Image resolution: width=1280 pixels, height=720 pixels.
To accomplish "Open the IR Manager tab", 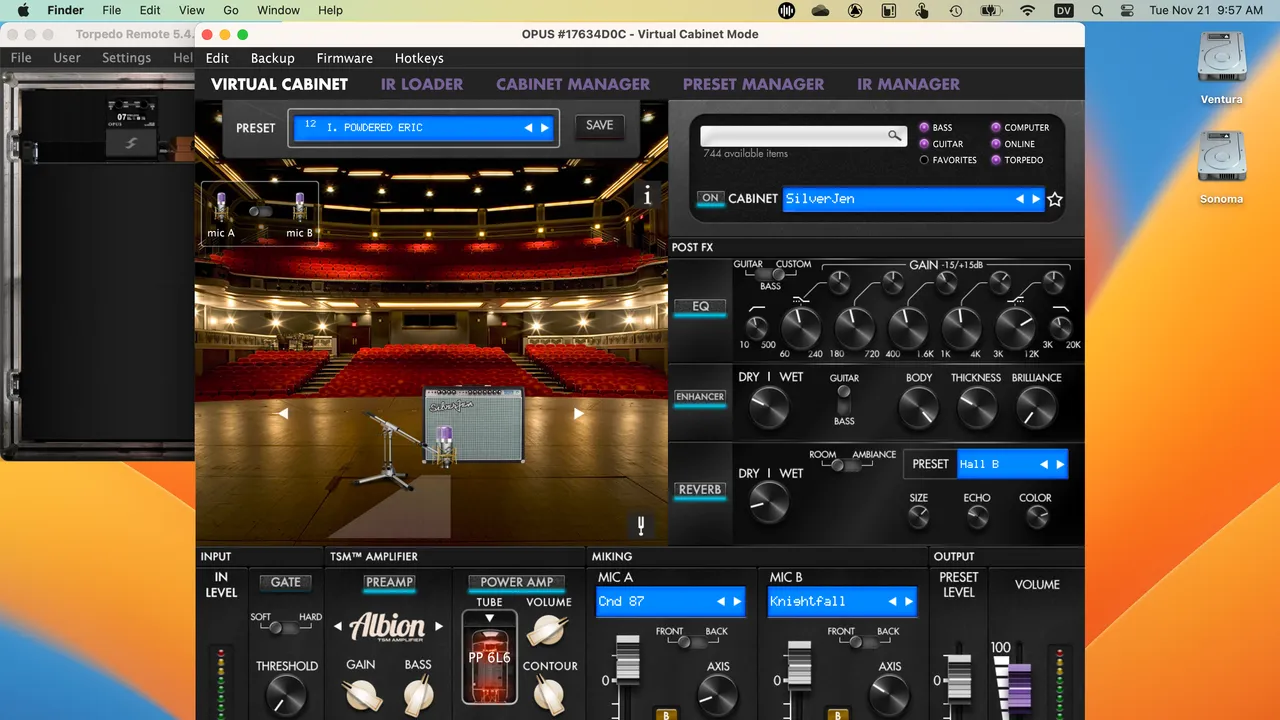I will [x=908, y=84].
